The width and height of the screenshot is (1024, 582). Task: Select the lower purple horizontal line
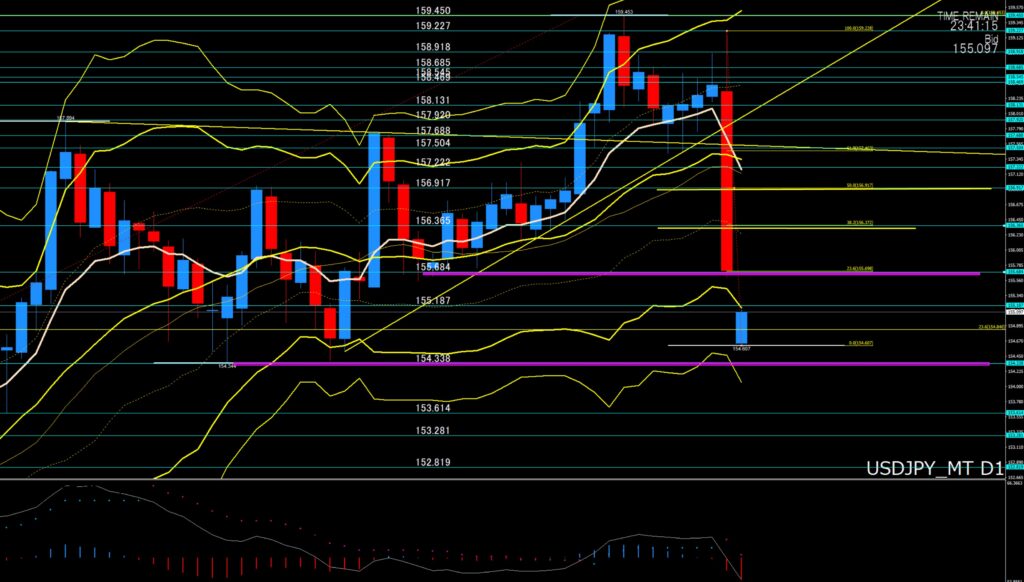(600, 364)
